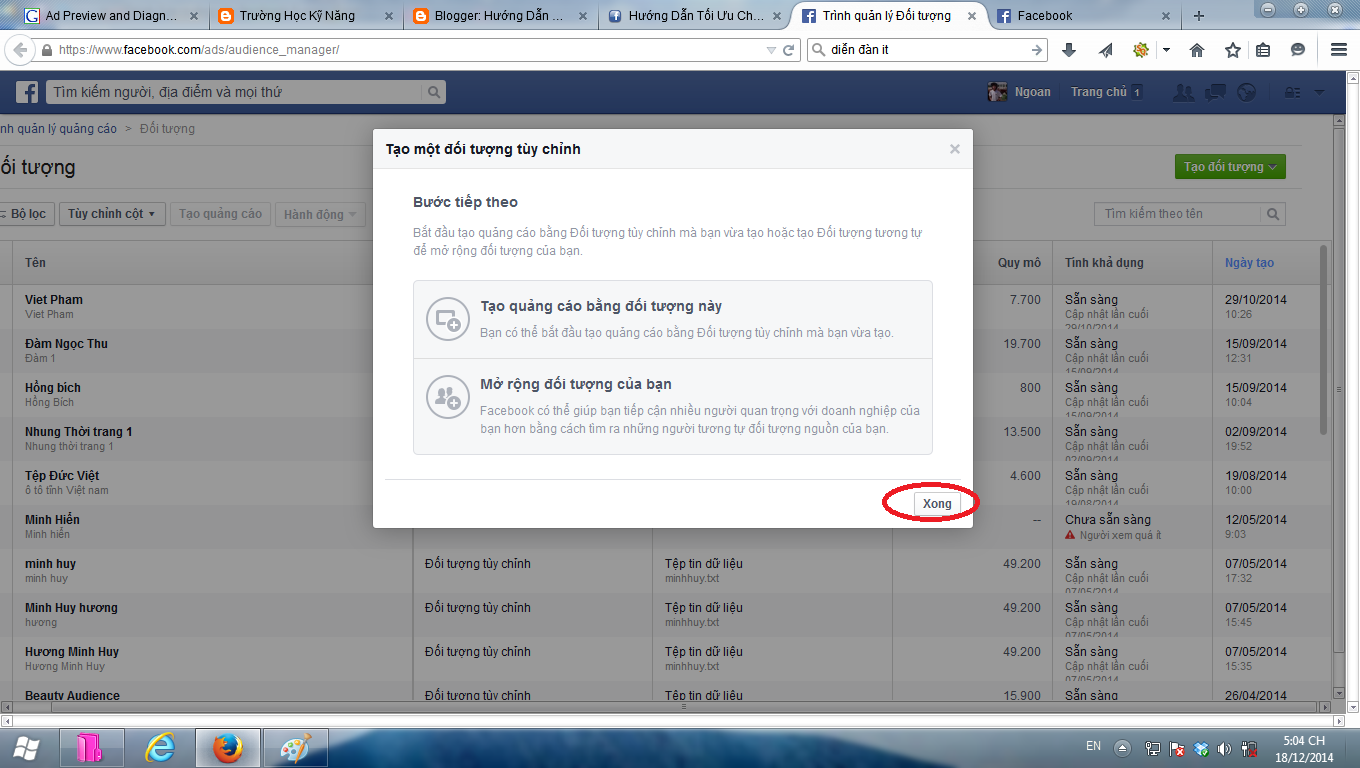Open Facebook account dropdown arrow
The width and height of the screenshot is (1360, 768).
coord(1319,92)
